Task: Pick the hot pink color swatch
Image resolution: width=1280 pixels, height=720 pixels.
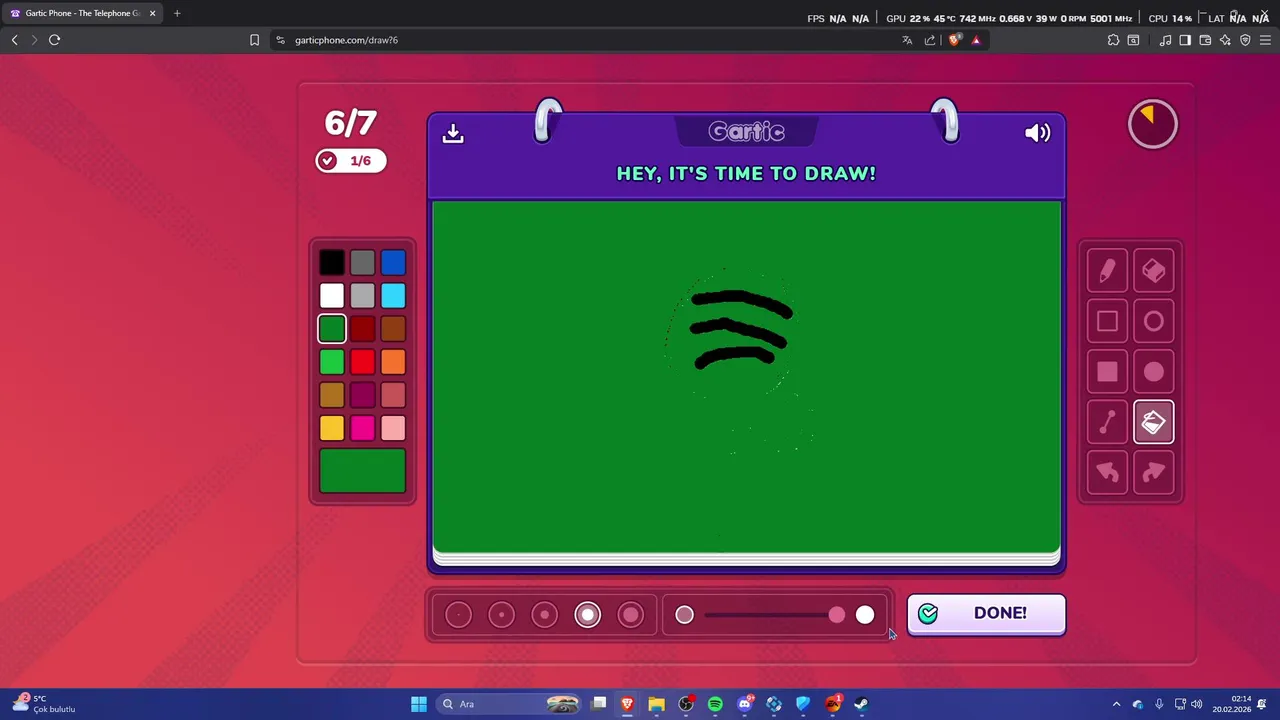Action: pos(363,428)
